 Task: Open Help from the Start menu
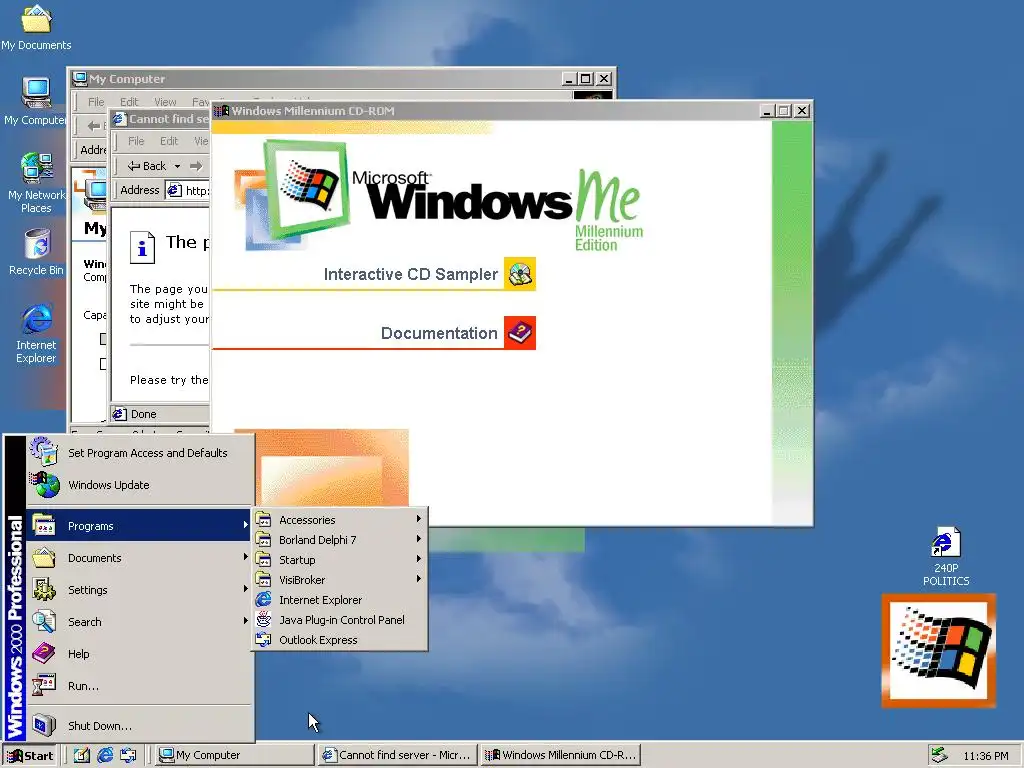coord(140,654)
